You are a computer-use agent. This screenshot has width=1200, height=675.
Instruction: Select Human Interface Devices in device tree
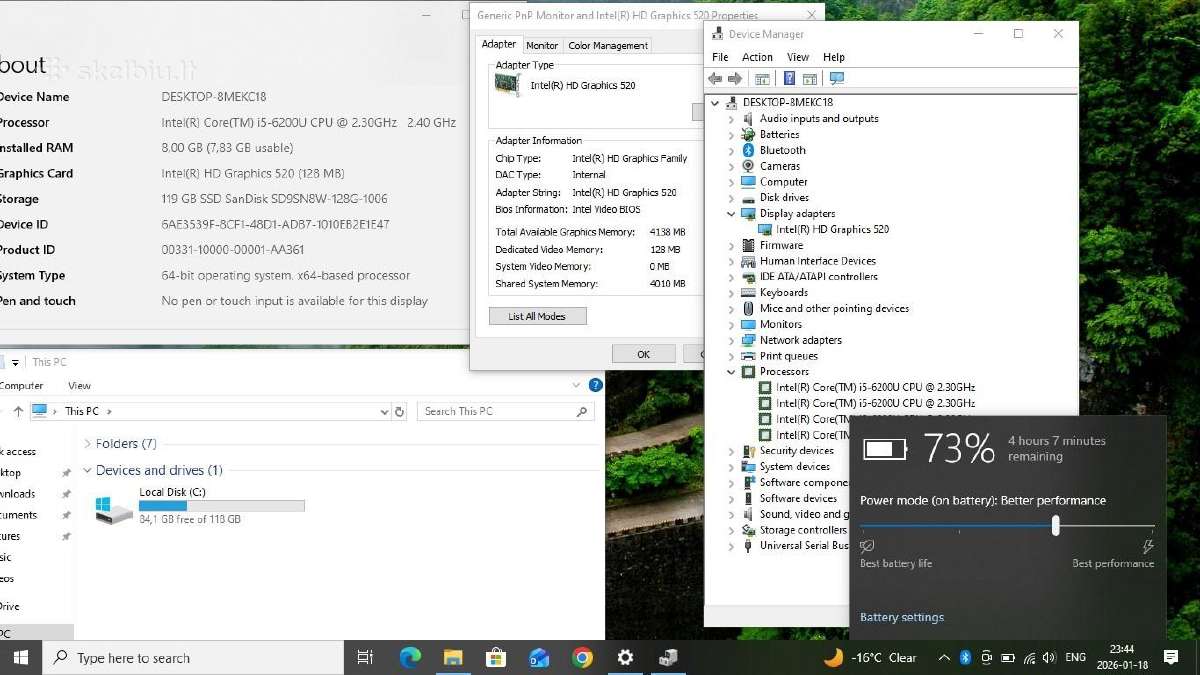817,261
